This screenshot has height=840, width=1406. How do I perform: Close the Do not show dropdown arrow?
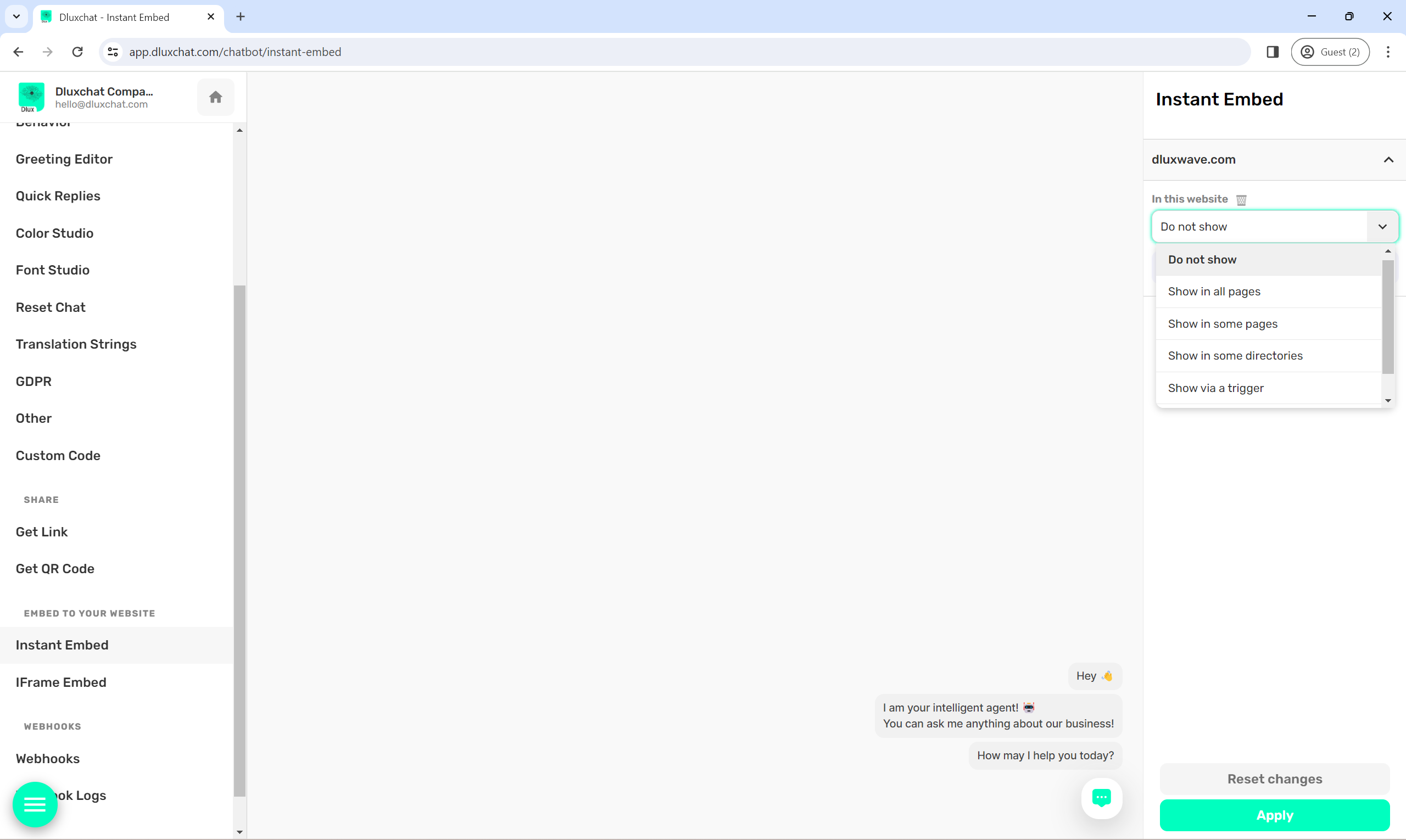tap(1382, 226)
